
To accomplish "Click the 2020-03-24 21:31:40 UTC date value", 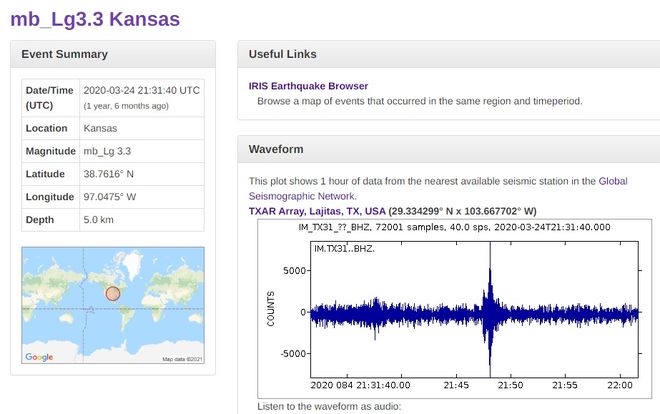I will point(141,90).
